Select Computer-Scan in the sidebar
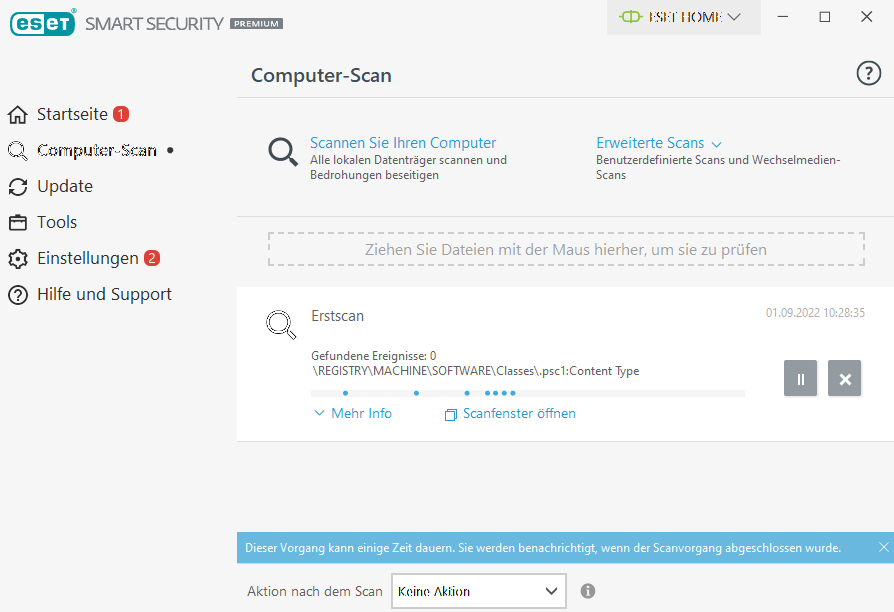The width and height of the screenshot is (894, 612). (x=97, y=151)
